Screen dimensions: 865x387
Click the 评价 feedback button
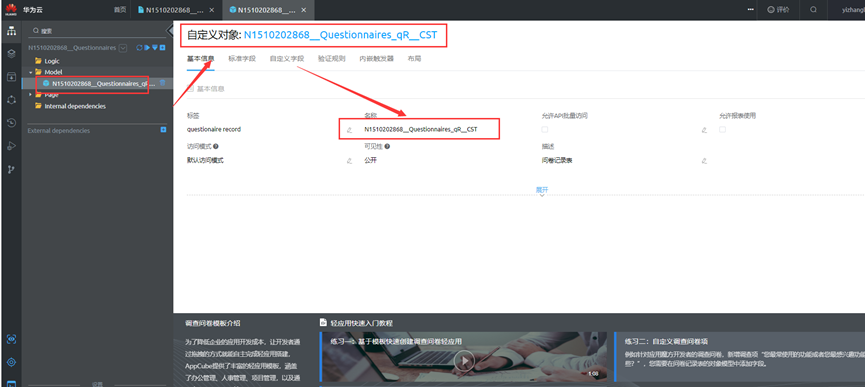(x=778, y=9)
